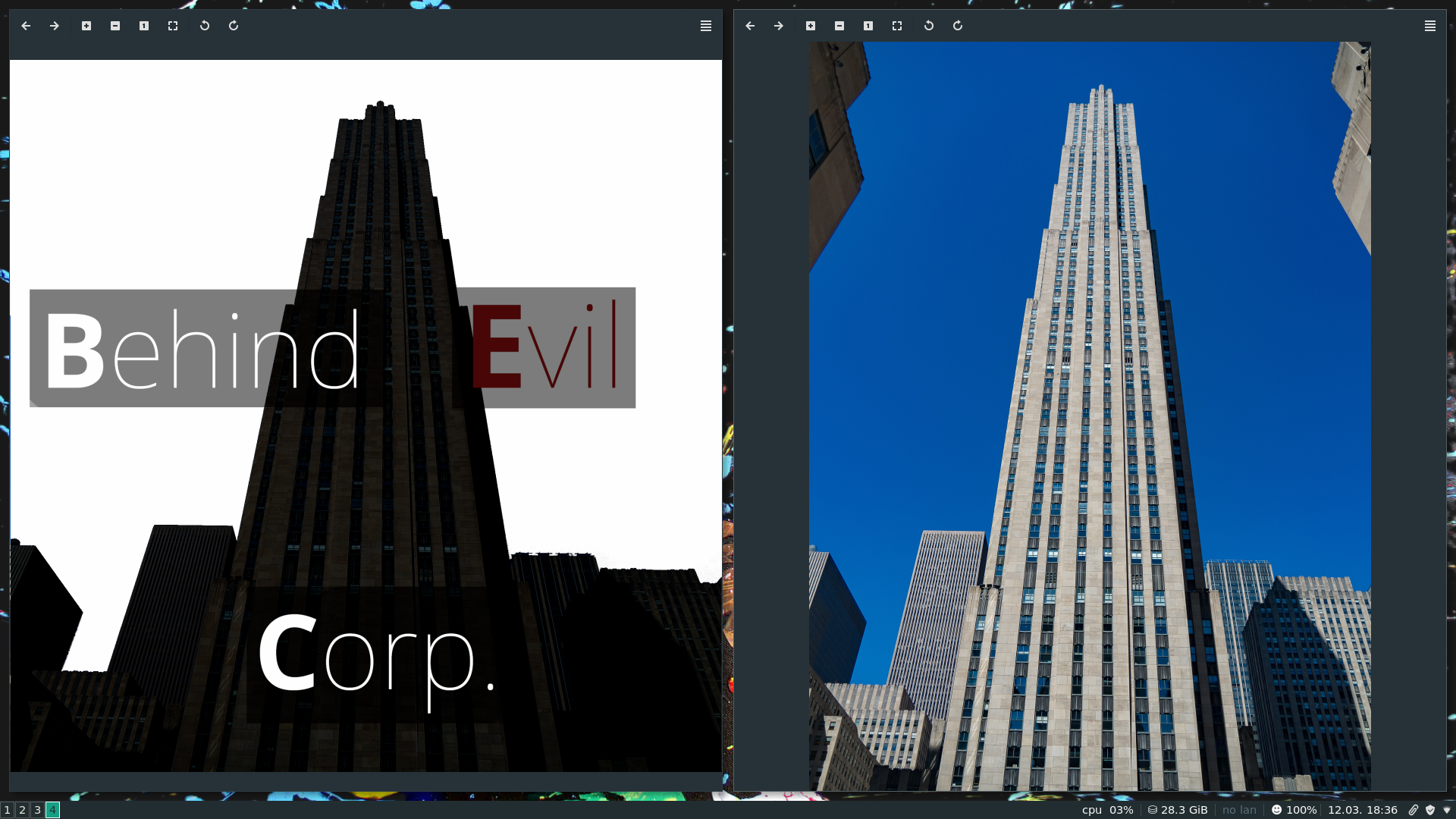Fit skyscraper photo to window in right viewer

[897, 26]
